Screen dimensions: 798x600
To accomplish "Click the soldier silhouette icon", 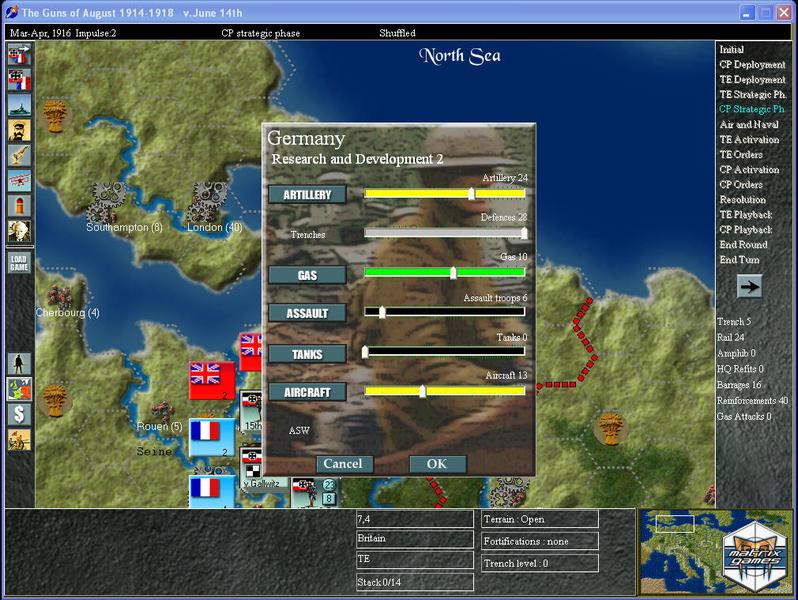I will click(19, 363).
